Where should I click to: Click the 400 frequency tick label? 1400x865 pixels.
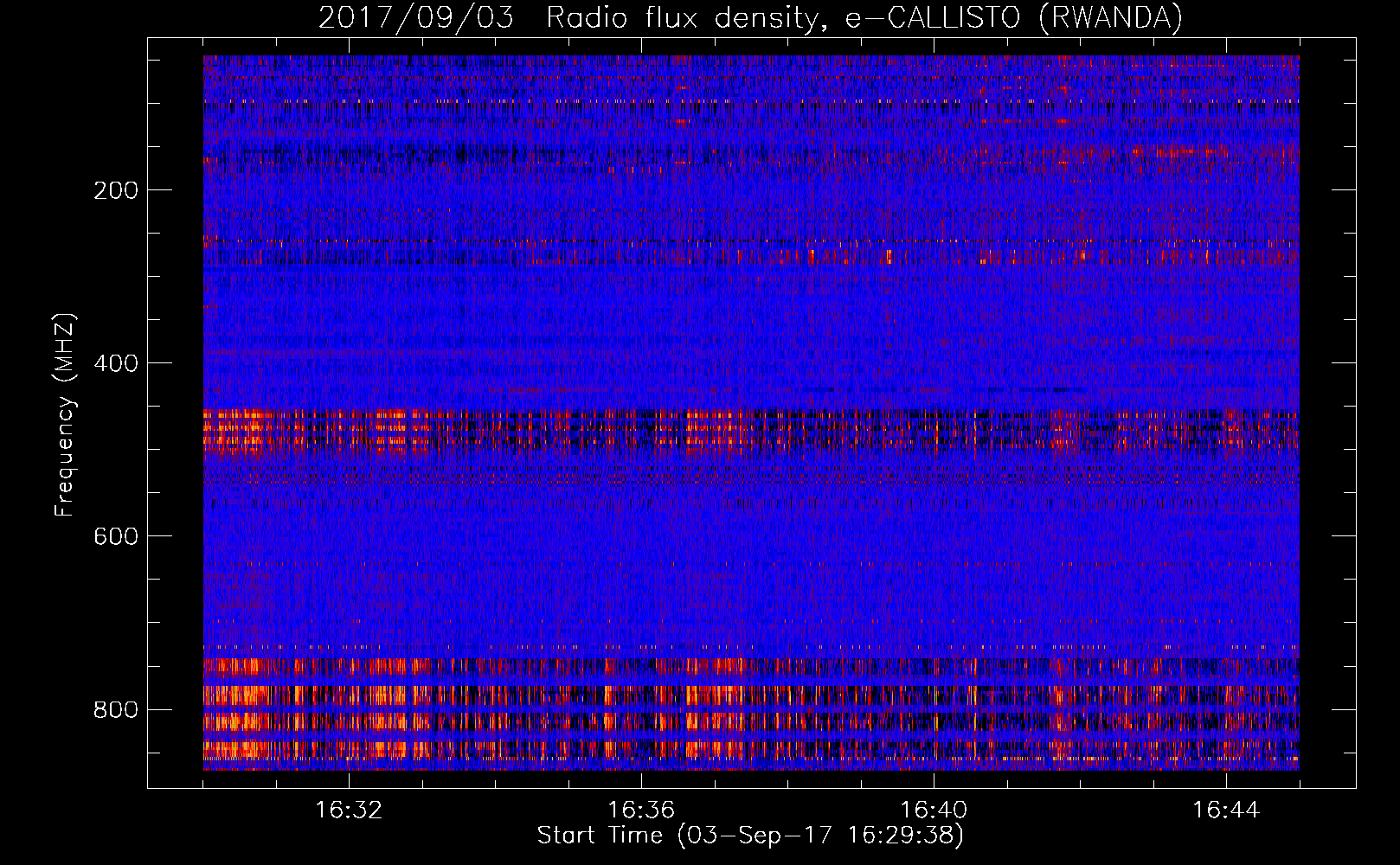[x=115, y=363]
